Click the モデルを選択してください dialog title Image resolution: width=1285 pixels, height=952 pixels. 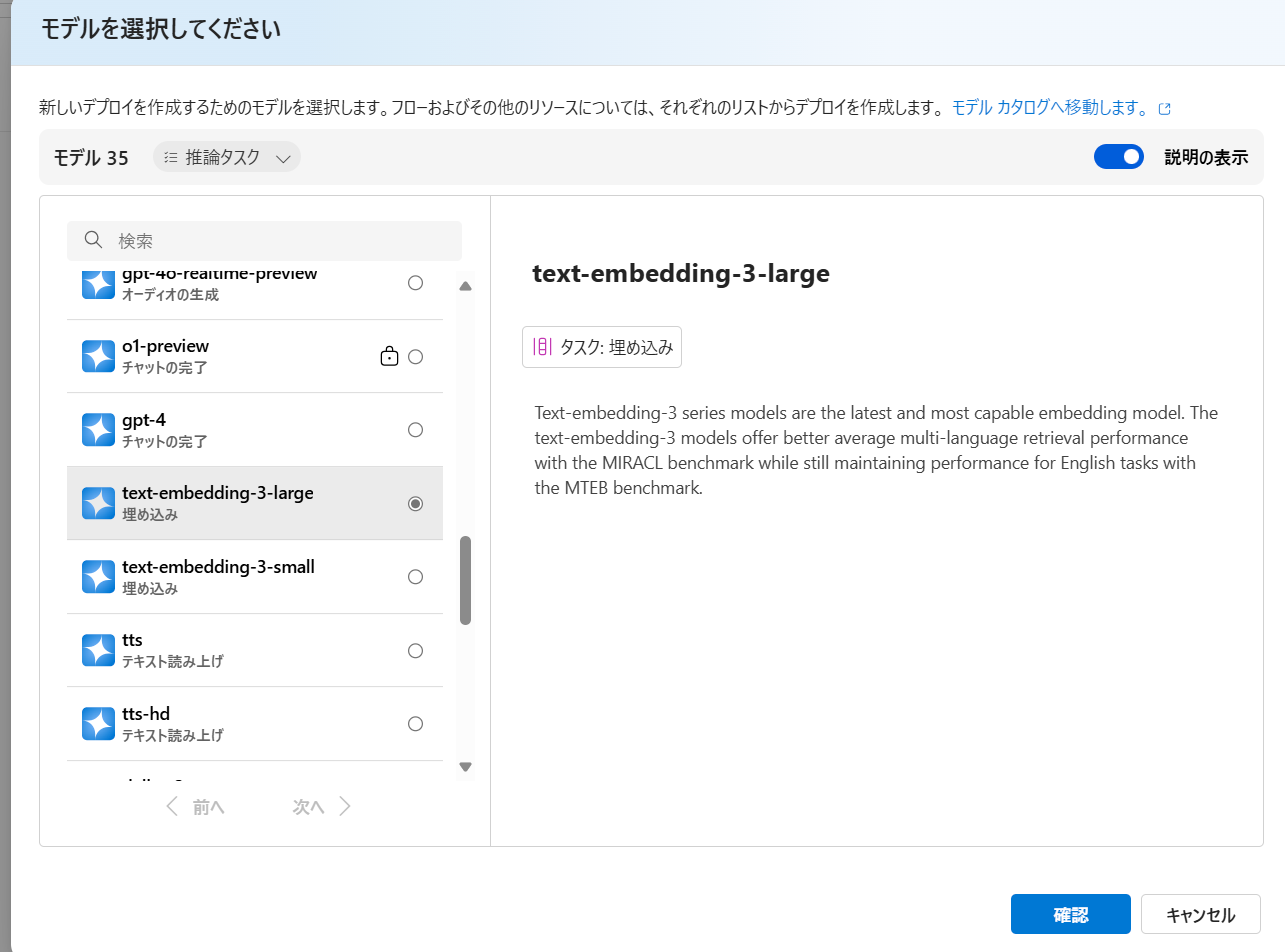click(161, 29)
